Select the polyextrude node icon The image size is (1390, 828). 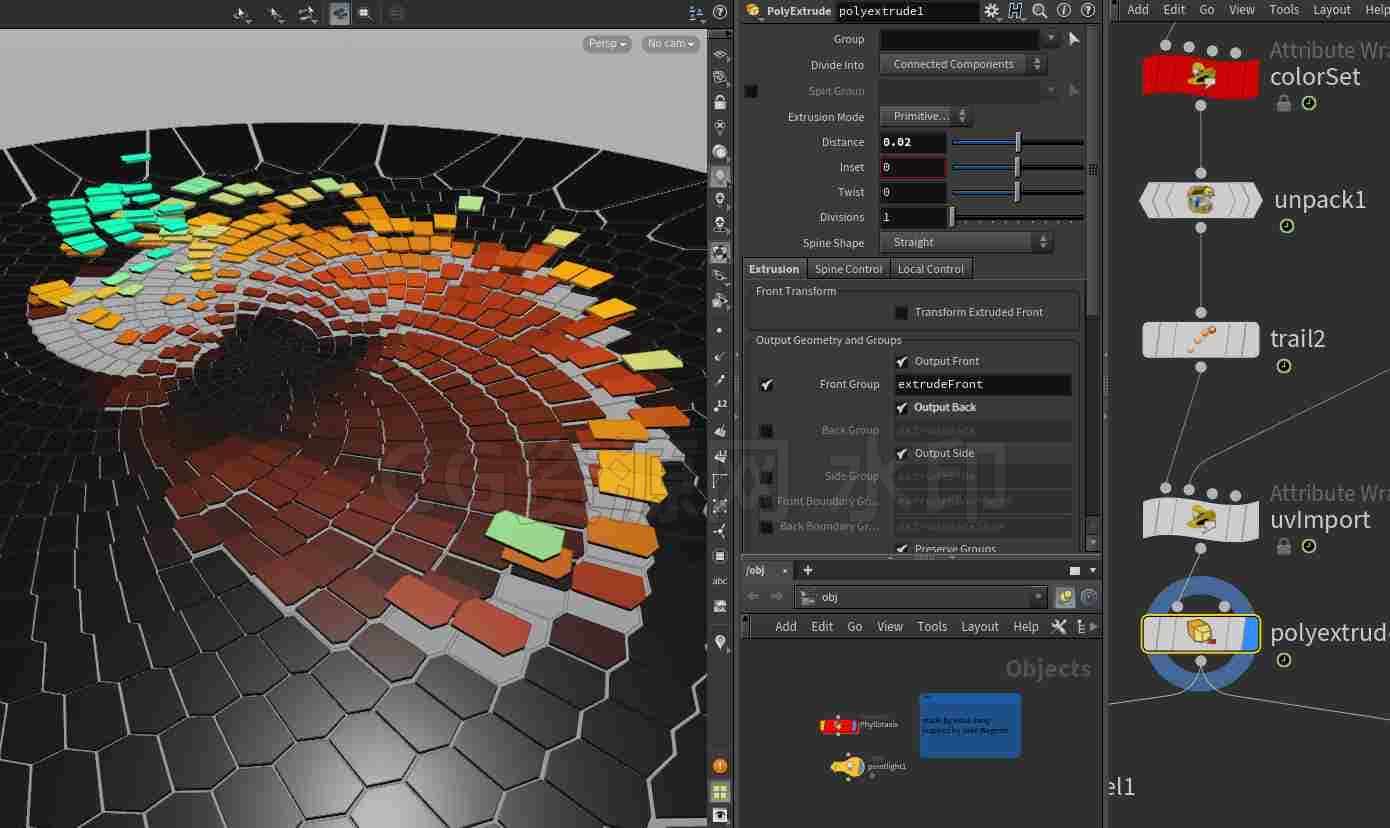coord(1200,633)
